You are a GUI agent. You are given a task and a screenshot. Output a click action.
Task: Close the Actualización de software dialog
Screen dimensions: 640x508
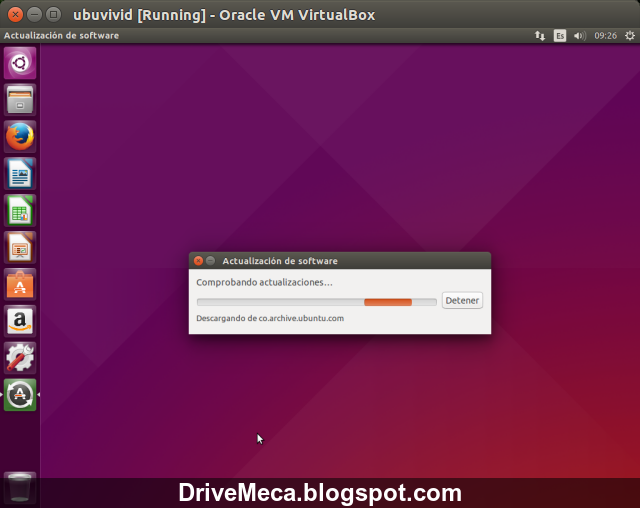coord(198,261)
